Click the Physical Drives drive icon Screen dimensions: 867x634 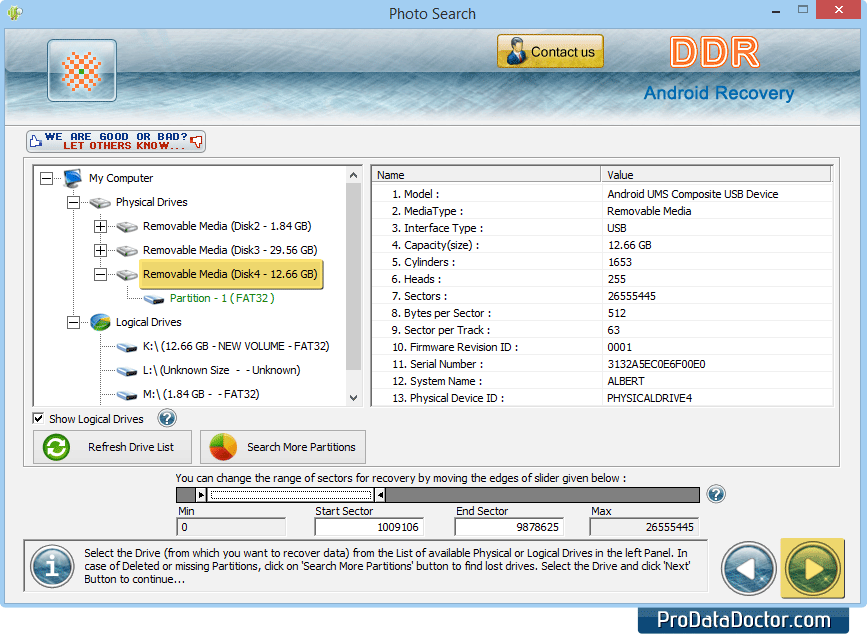(100, 203)
